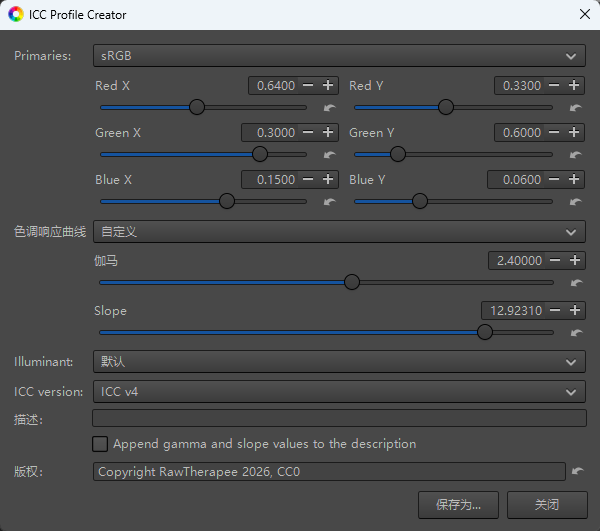Decrease Red X value with minus
Image resolution: width=600 pixels, height=531 pixels.
click(308, 85)
